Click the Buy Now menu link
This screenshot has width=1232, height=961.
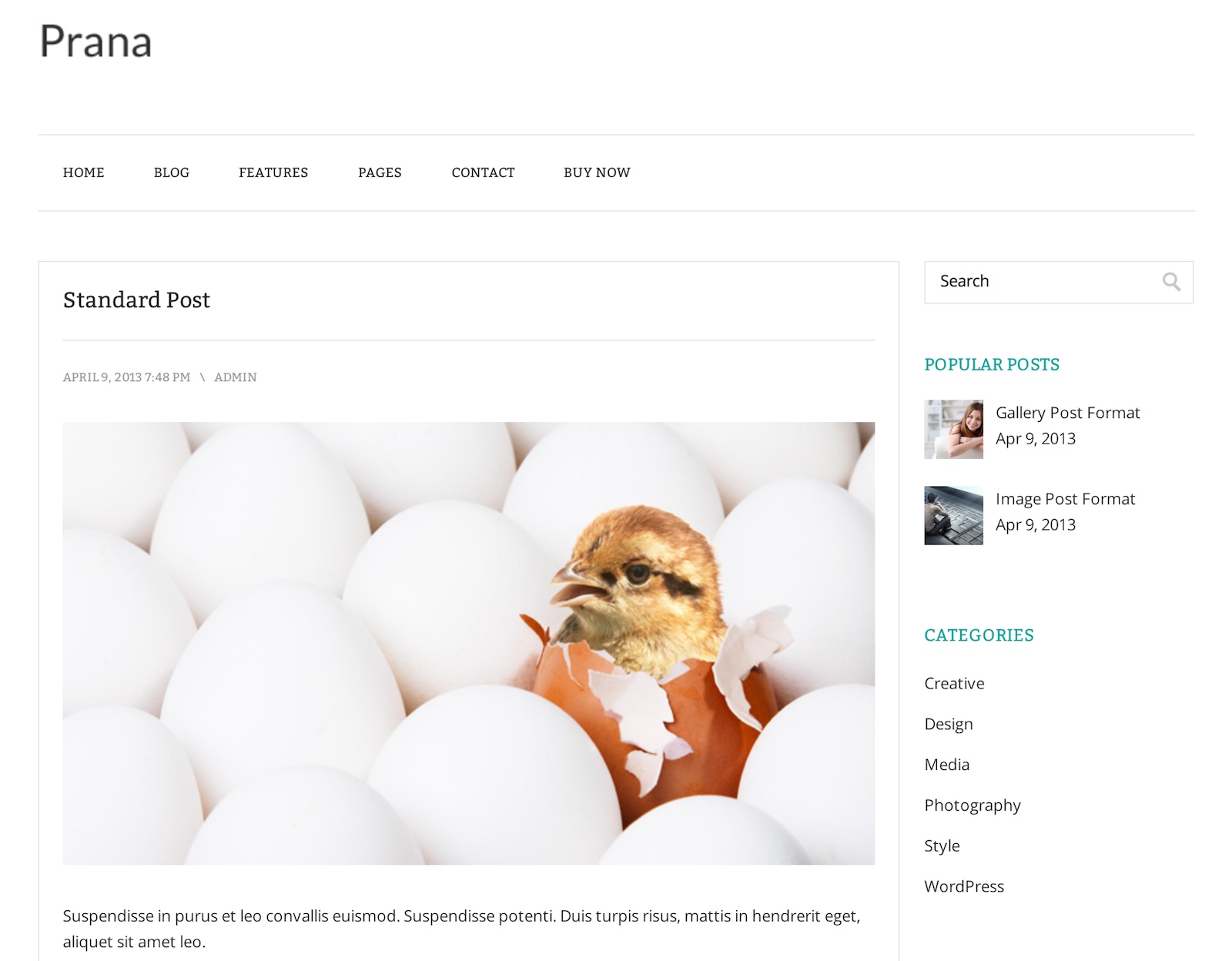597,172
